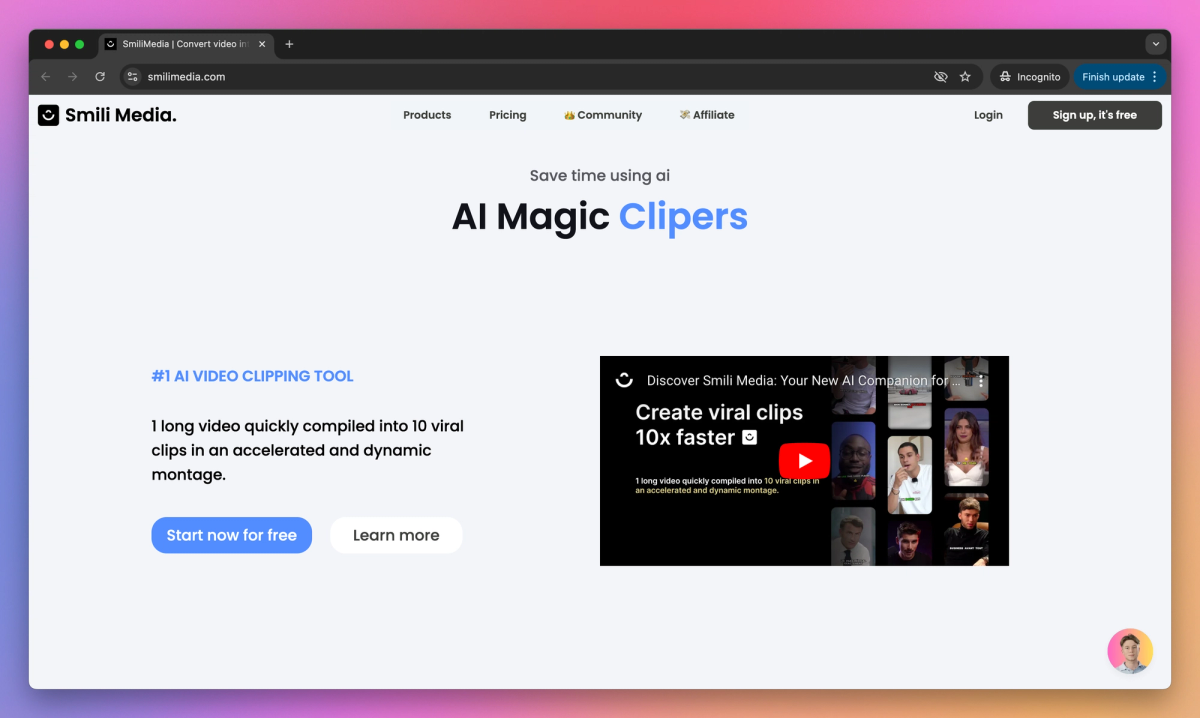Click the 'AI Magic Clipers' heading
Image resolution: width=1200 pixels, height=718 pixels.
click(x=600, y=216)
